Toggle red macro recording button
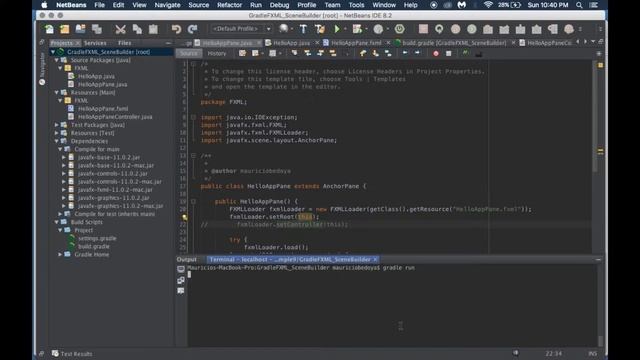Image resolution: width=640 pixels, height=360 pixels. pyautogui.click(x=436, y=53)
